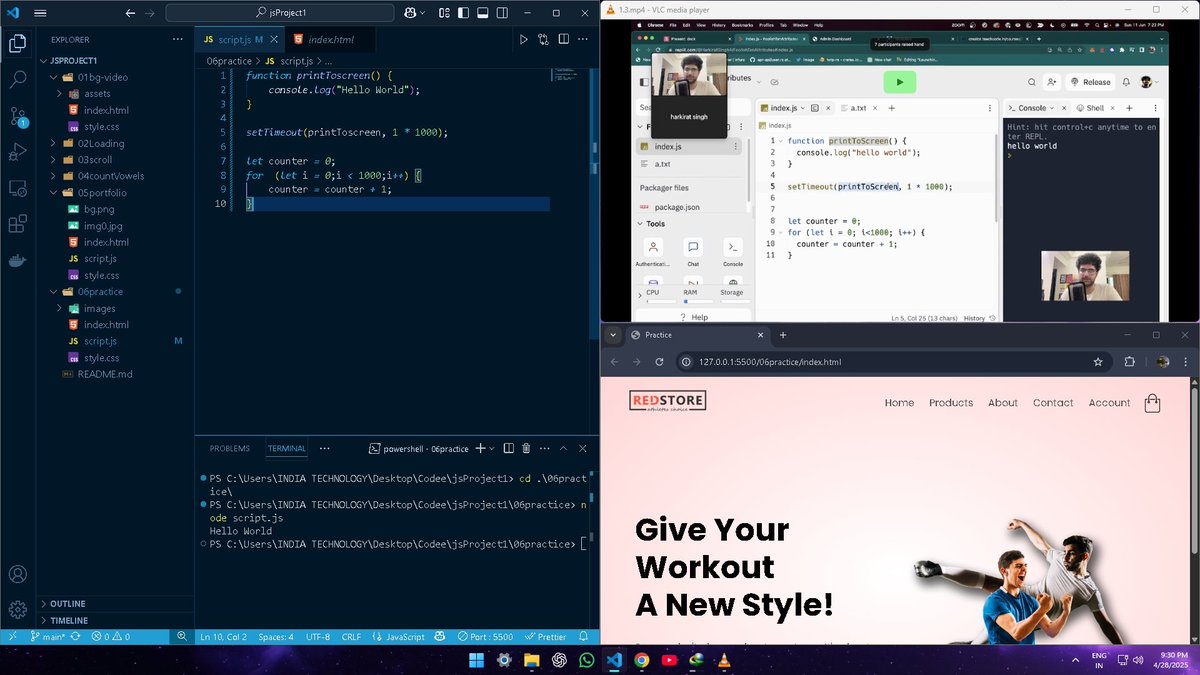Select the TERMINAL panel tab
This screenshot has width=1200, height=675.
[287, 449]
